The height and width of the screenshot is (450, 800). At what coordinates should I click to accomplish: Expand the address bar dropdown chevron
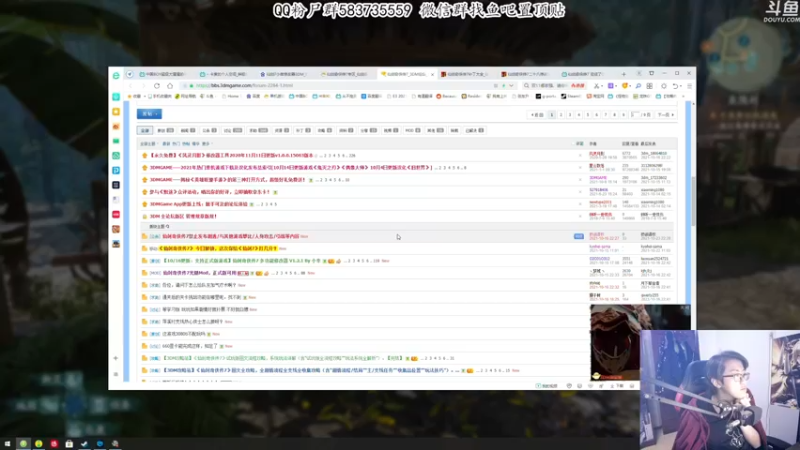coord(511,86)
